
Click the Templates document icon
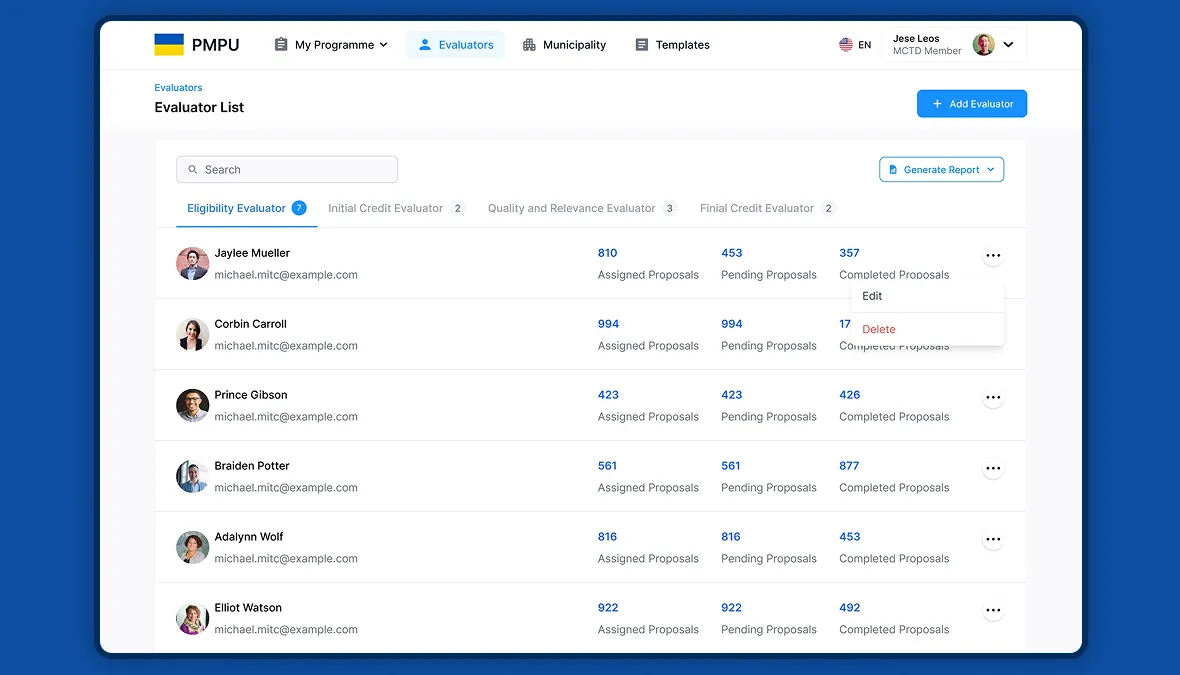tap(641, 44)
